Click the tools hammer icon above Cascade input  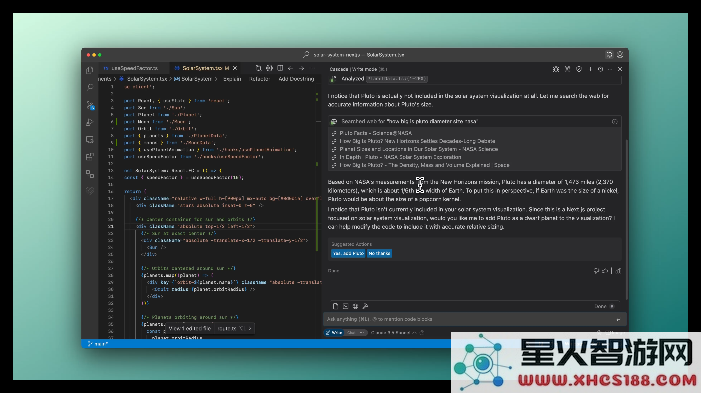click(x=365, y=306)
